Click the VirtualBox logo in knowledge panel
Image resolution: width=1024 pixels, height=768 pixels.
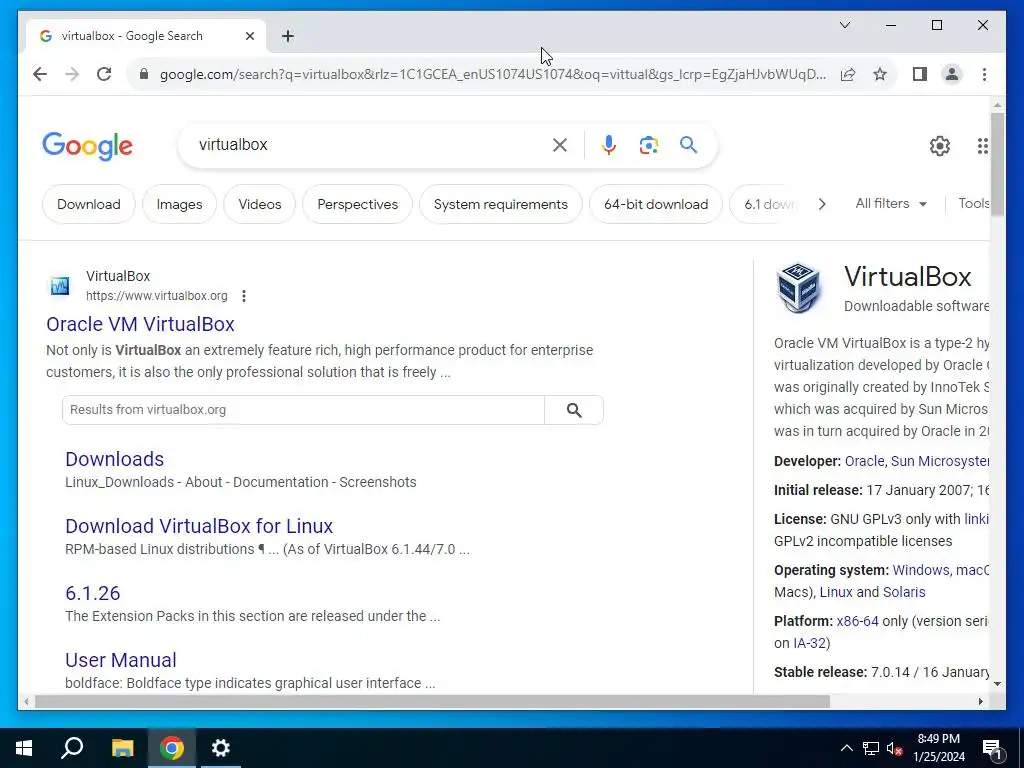click(798, 288)
